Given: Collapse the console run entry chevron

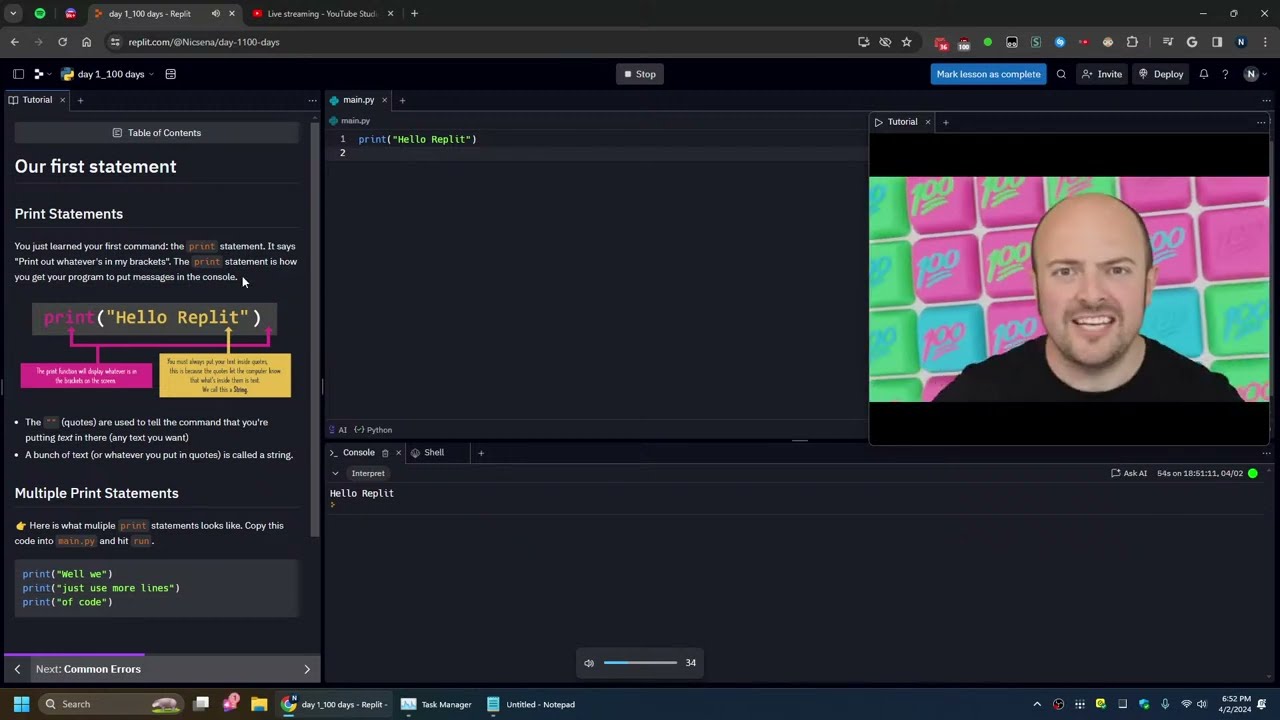Looking at the screenshot, I should pos(335,473).
